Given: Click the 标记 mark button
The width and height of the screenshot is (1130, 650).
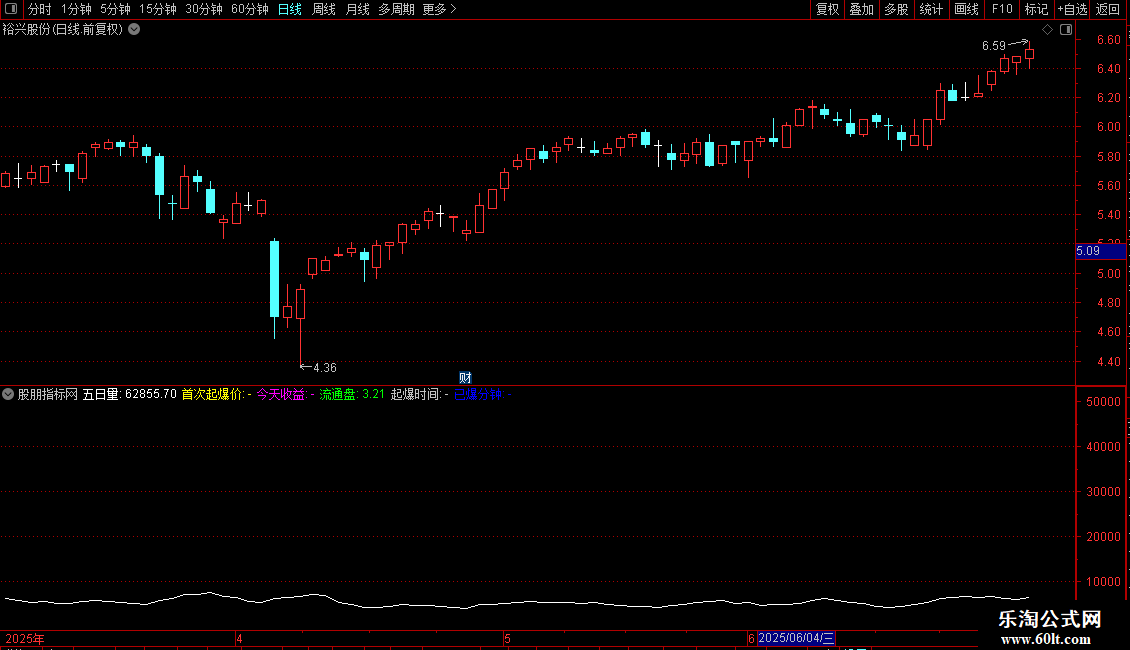Looking at the screenshot, I should click(x=1036, y=9).
